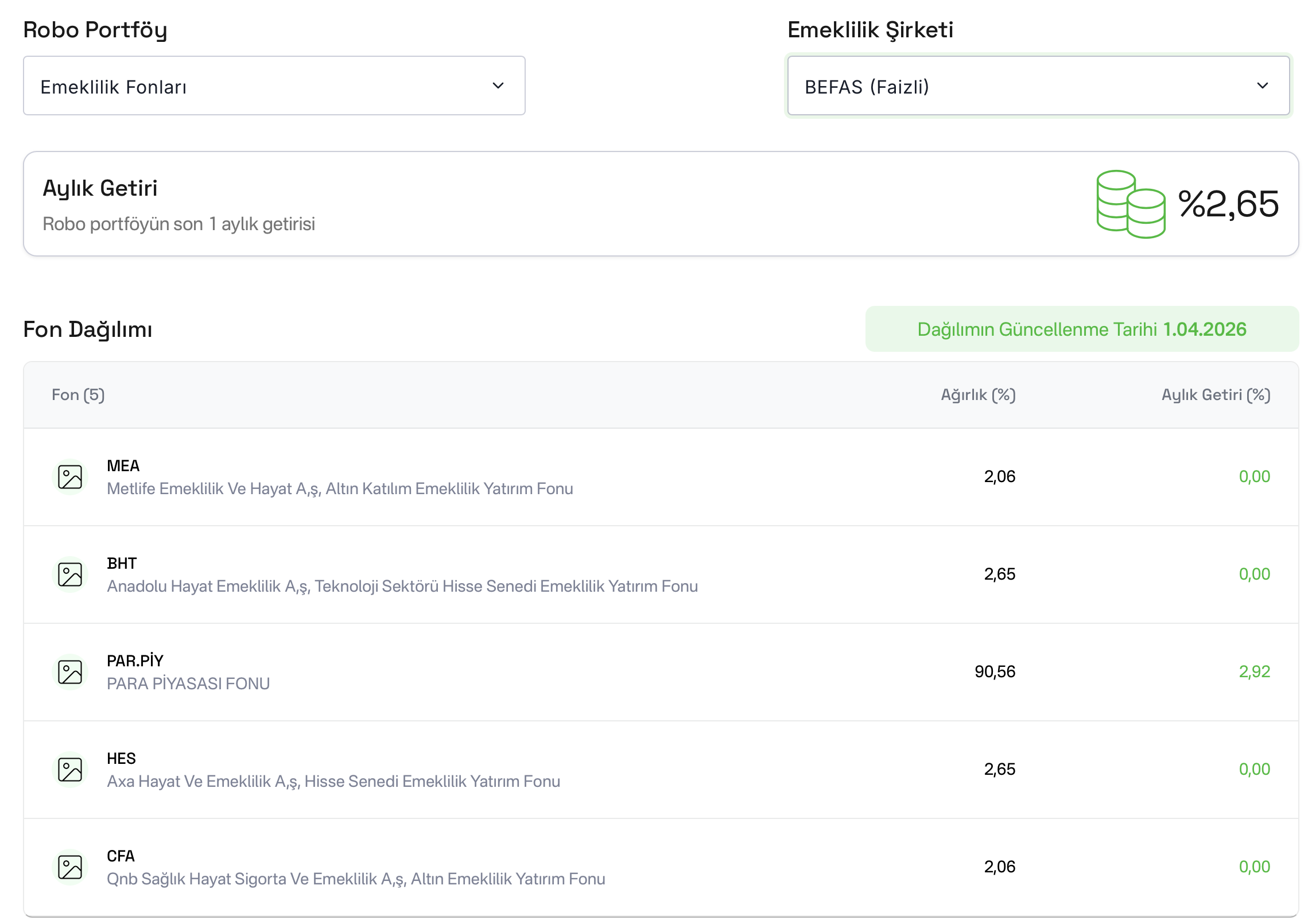Click chevron arrow in Robo Portföy selector
Screen dimensions: 1312x924
tap(498, 86)
